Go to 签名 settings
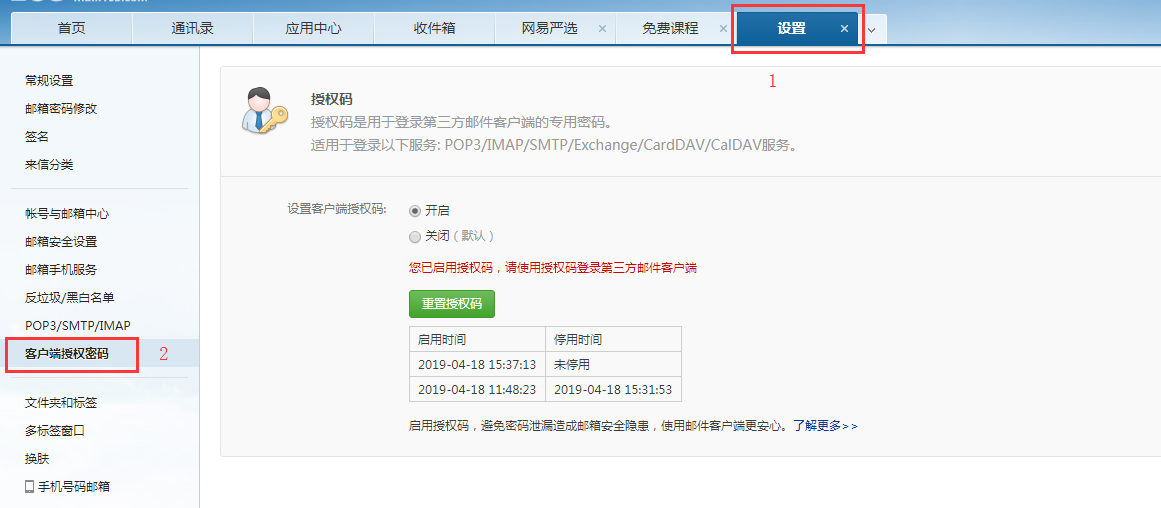The width and height of the screenshot is (1161, 508). (x=36, y=137)
